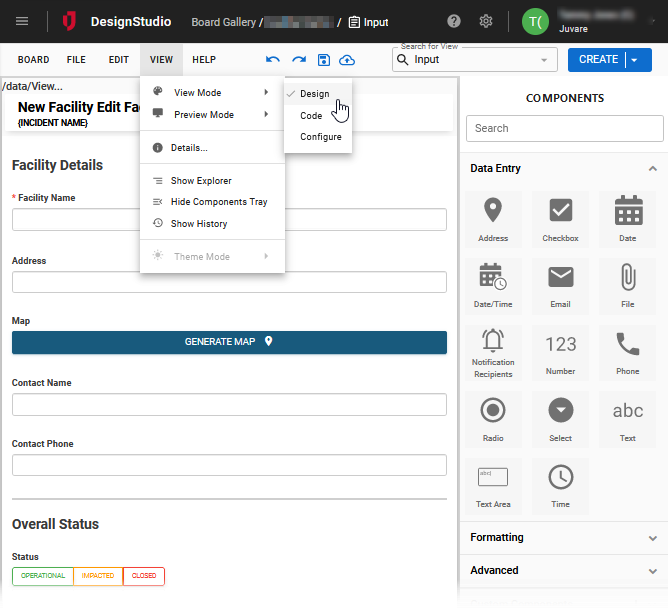Set status to CLOSED
This screenshot has height=609, width=668.
tap(144, 576)
